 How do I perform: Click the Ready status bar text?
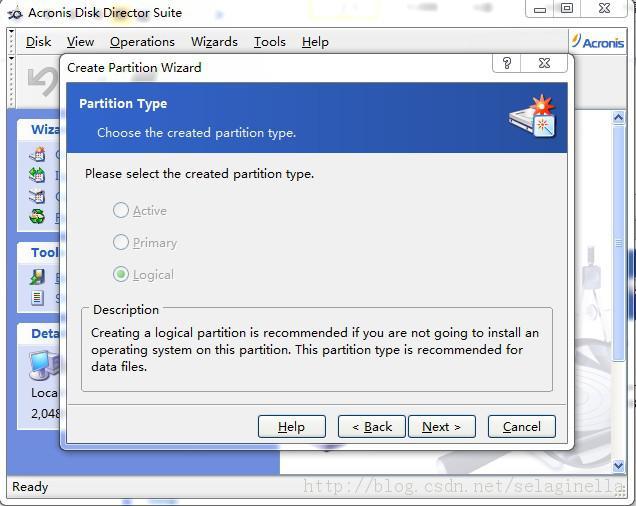click(x=30, y=487)
